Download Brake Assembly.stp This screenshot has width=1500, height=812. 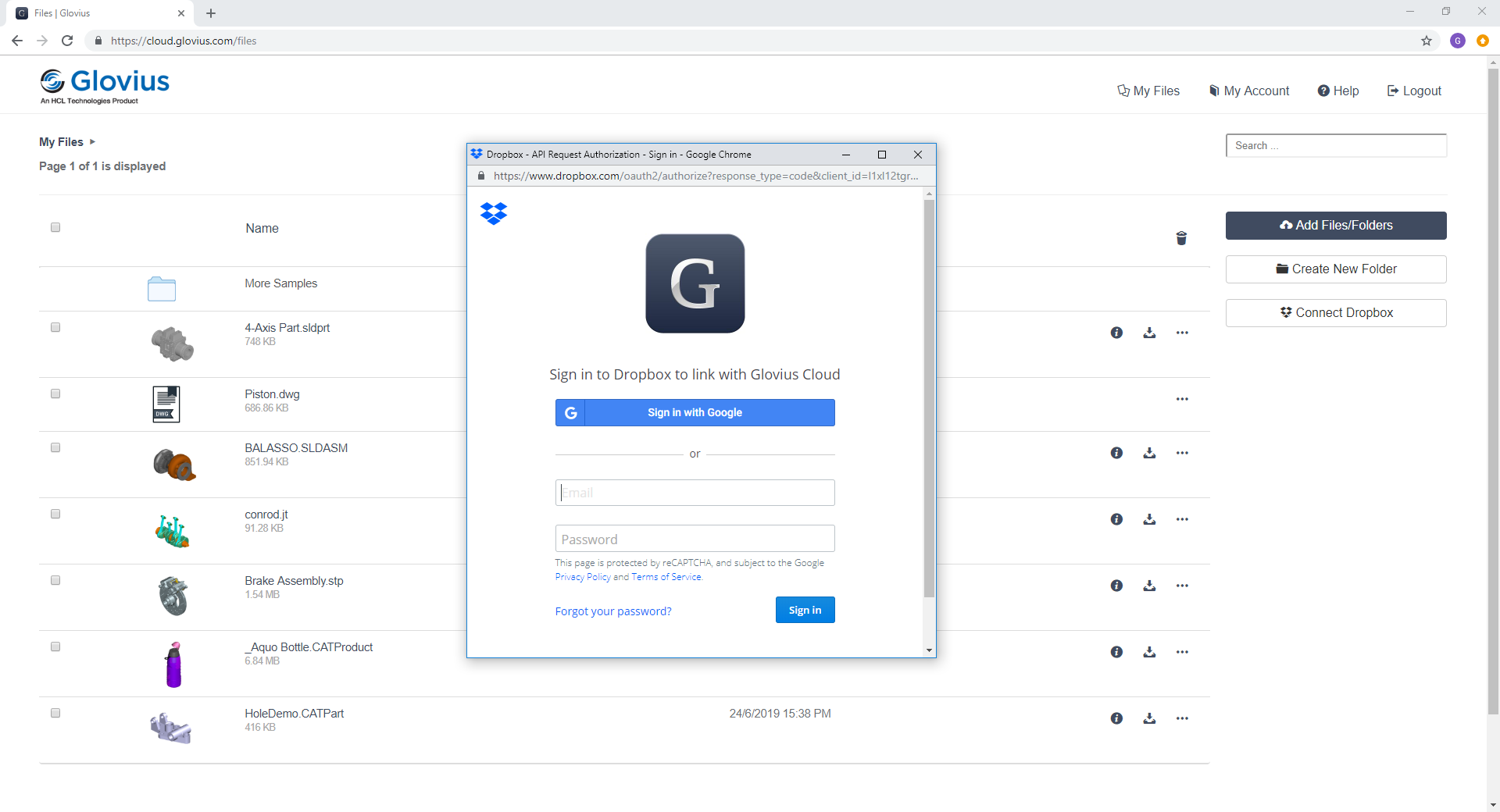pyautogui.click(x=1149, y=586)
